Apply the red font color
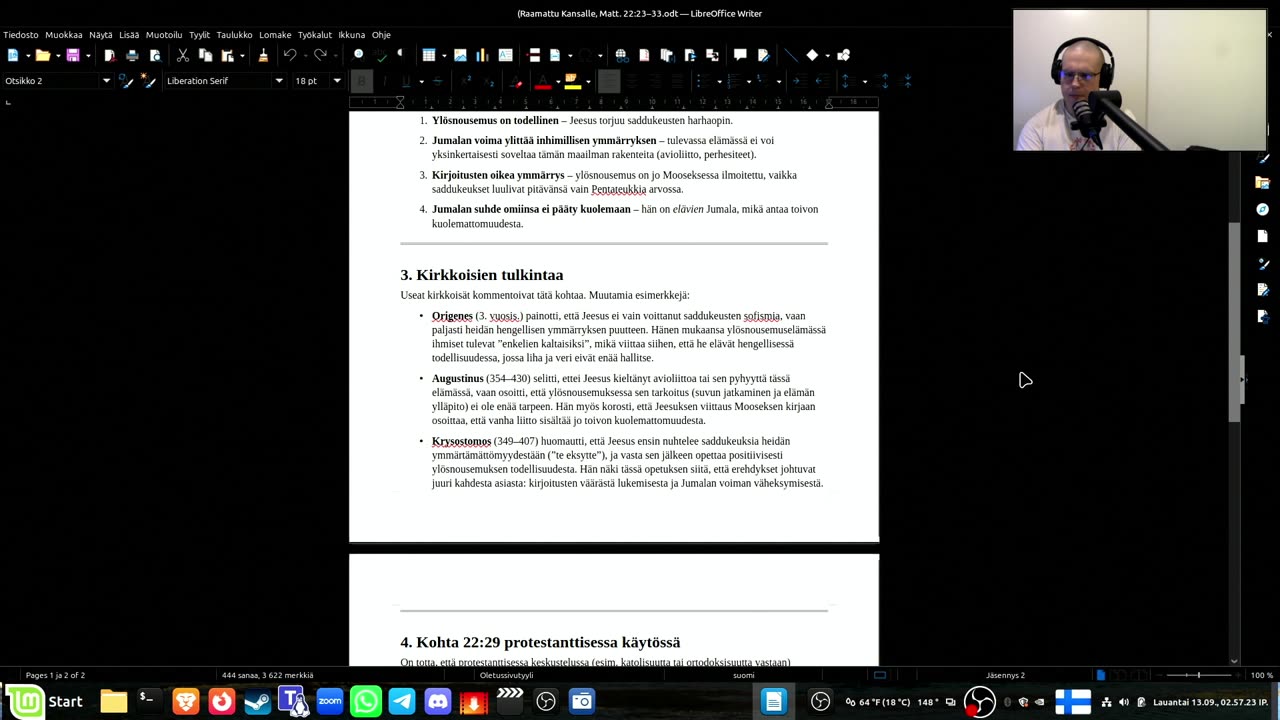The width and height of the screenshot is (1280, 720). click(543, 81)
